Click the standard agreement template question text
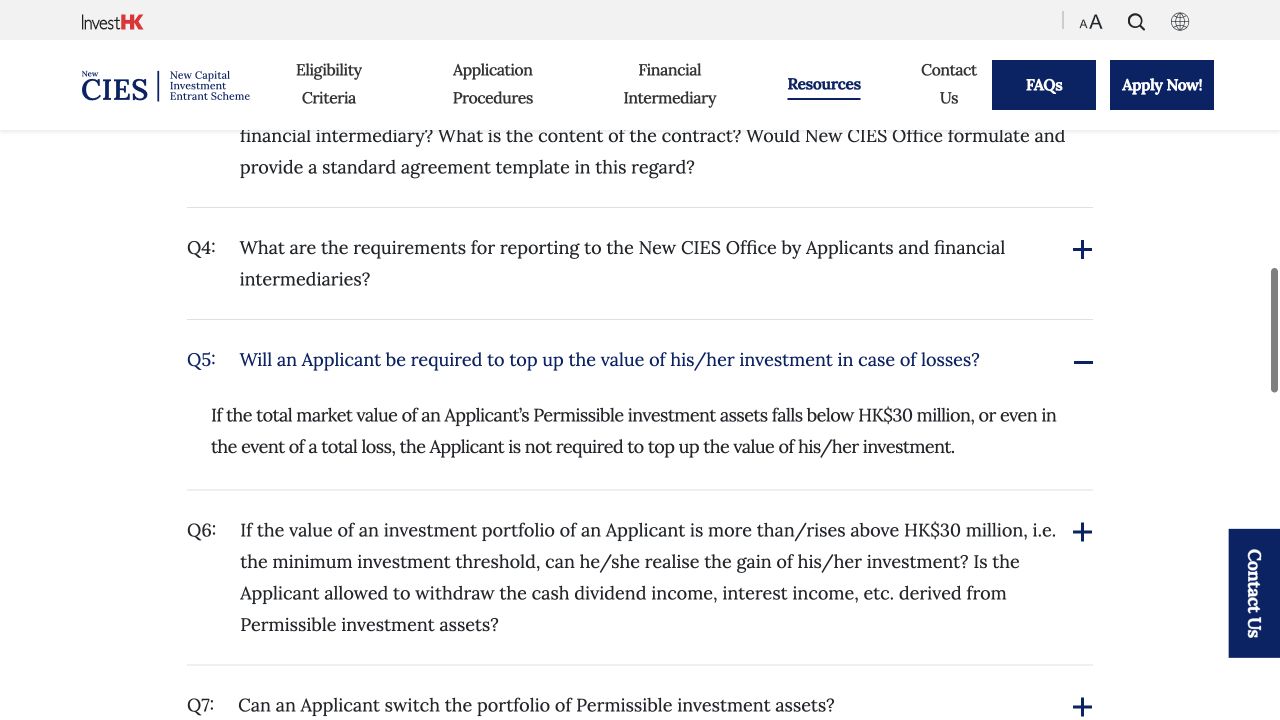This screenshot has width=1280, height=720. point(652,152)
